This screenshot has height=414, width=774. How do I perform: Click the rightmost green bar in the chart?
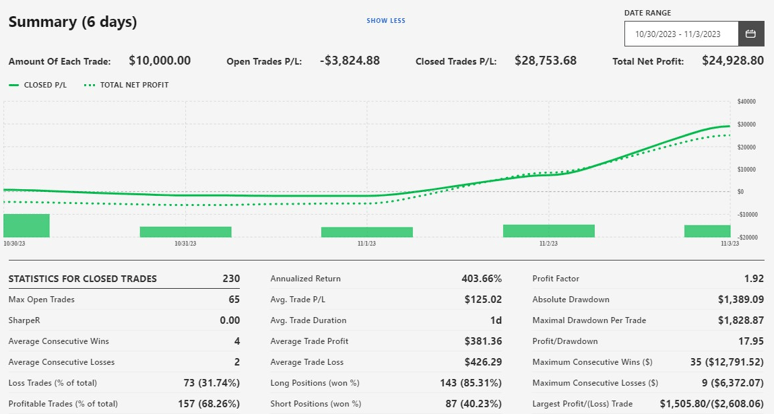[x=707, y=231]
